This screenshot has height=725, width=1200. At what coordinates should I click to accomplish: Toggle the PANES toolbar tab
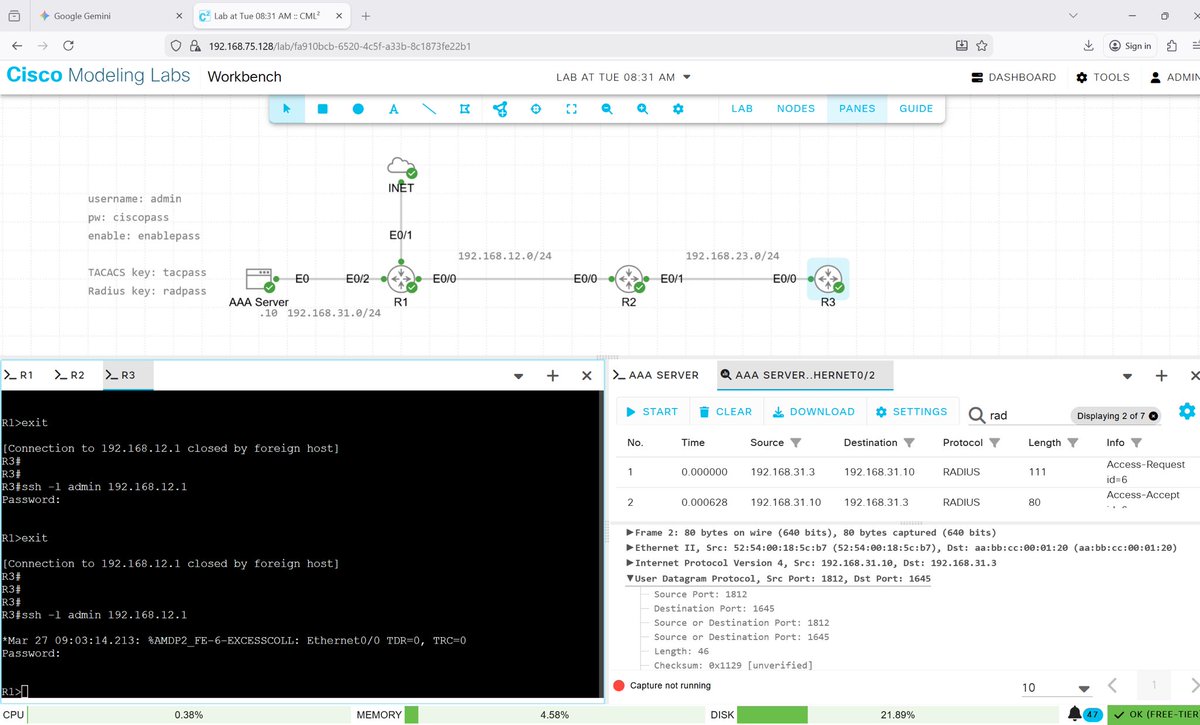[857, 108]
